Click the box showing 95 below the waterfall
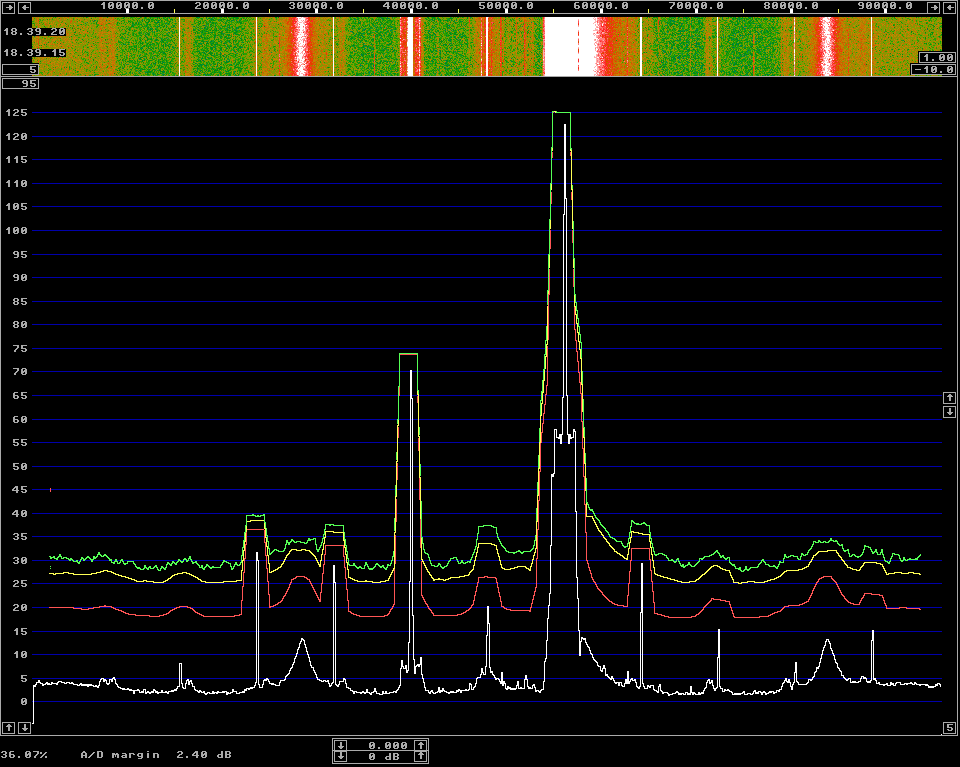Viewport: 960px width, 767px height. [x=21, y=83]
